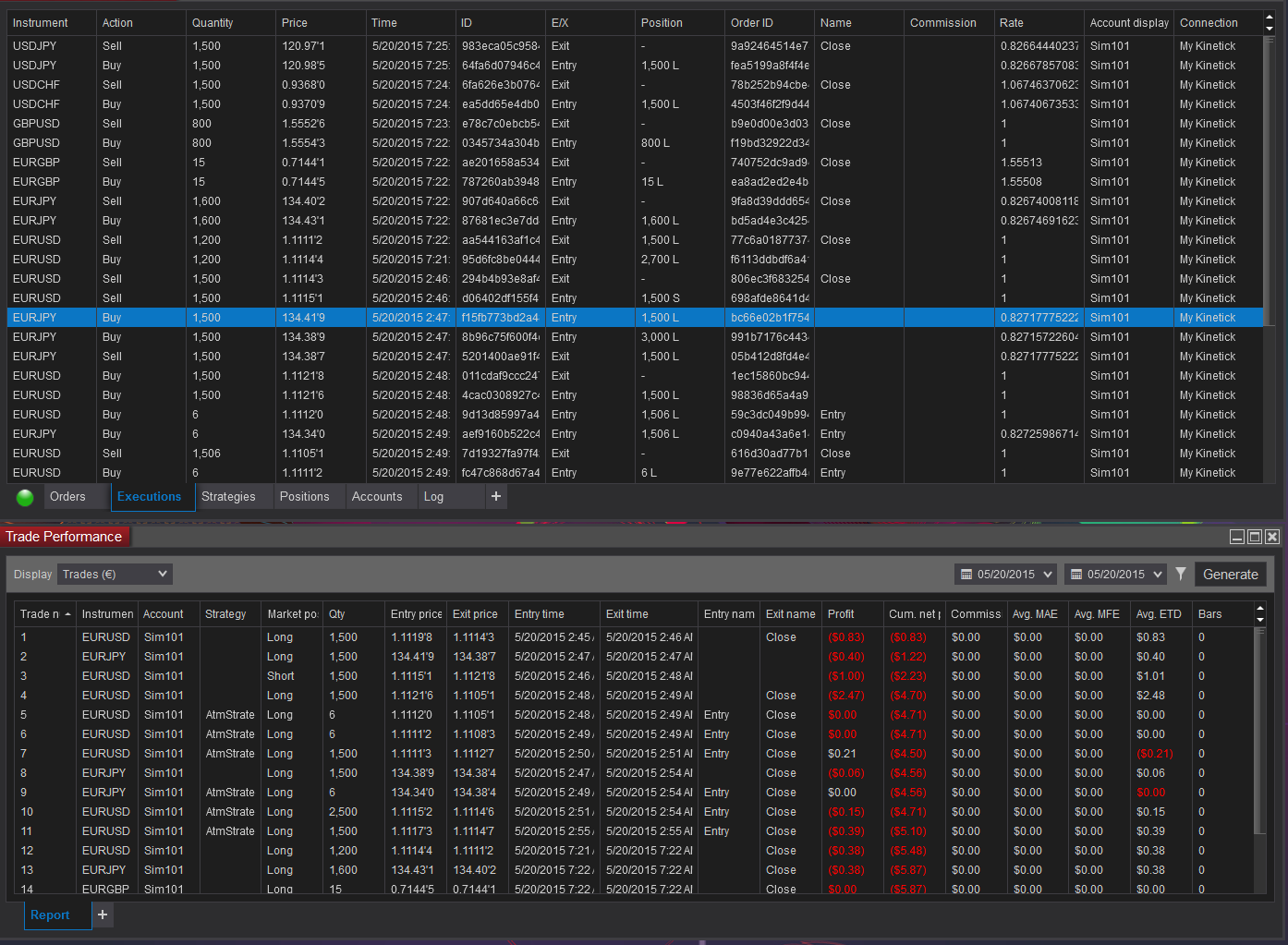Click the executions grid vertical scrollbar

coord(1270,181)
